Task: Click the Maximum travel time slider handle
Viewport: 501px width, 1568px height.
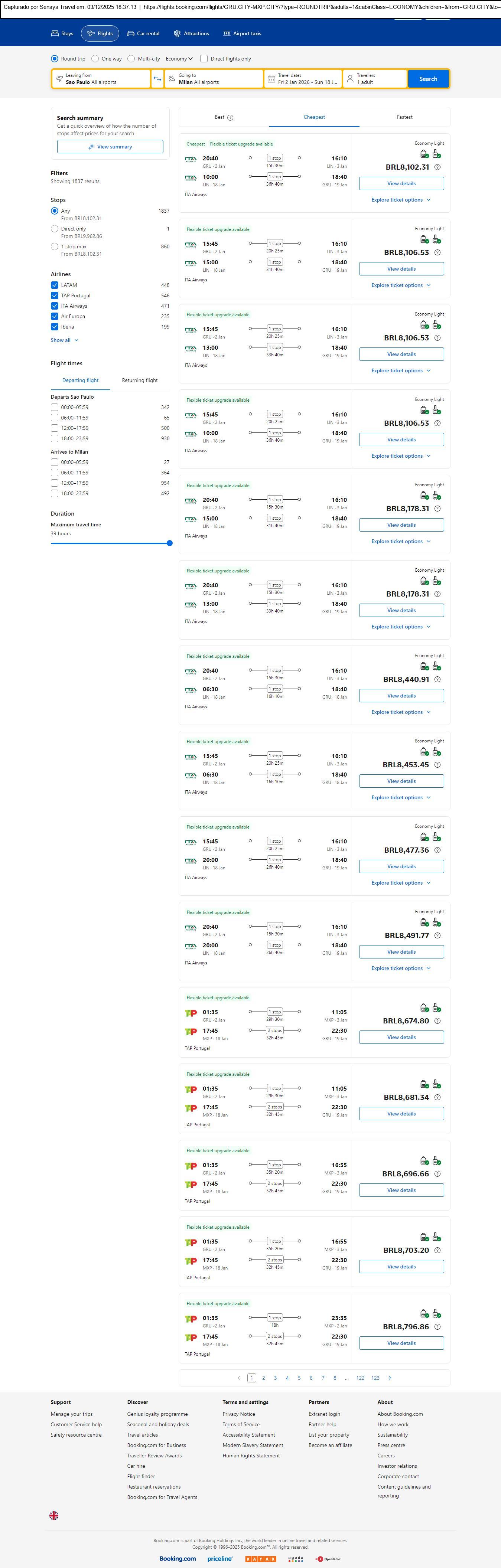Action: (169, 543)
